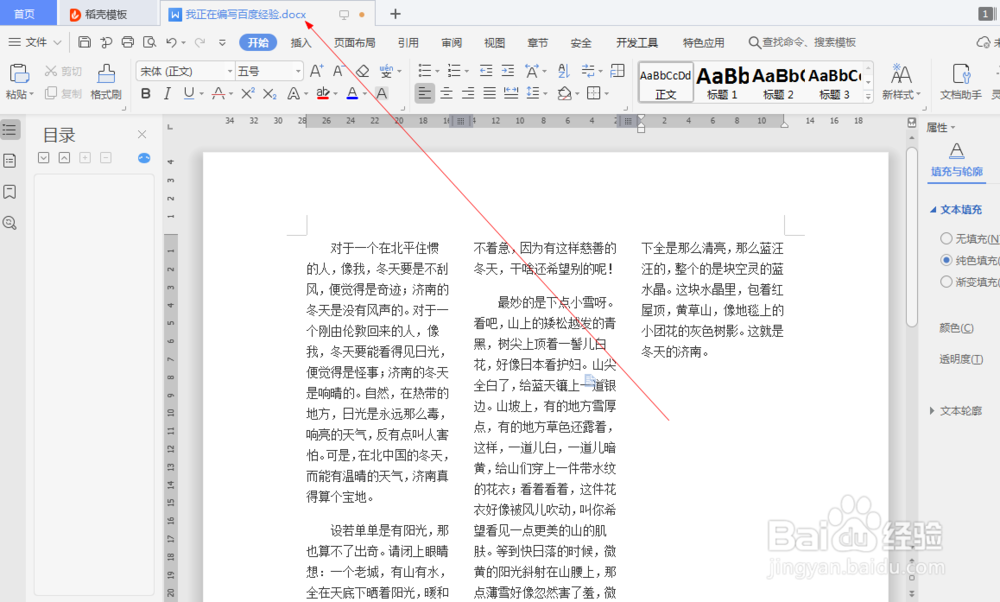This screenshot has height=602, width=1000.
Task: Click the Superscript icon in the ribbon
Action: click(x=247, y=92)
